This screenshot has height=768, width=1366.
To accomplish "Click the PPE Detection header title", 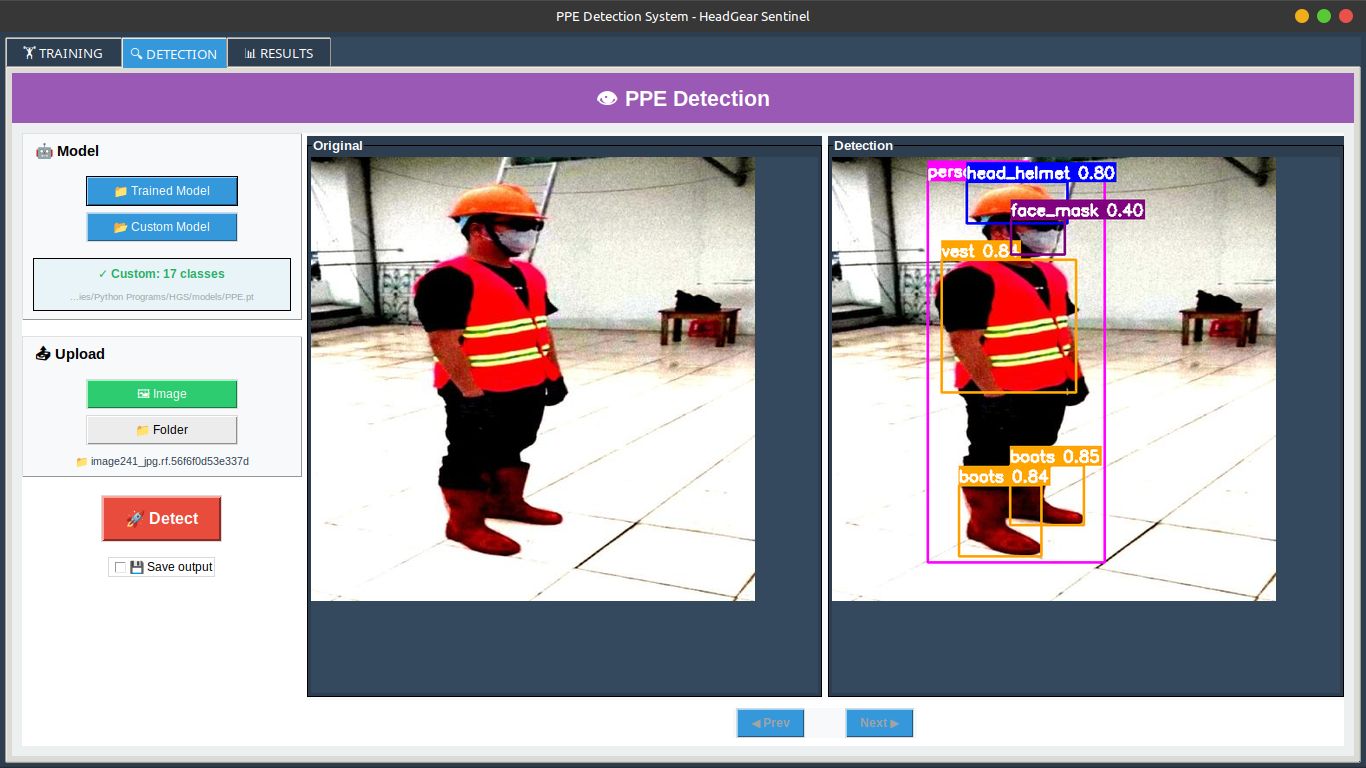I will tap(697, 99).
